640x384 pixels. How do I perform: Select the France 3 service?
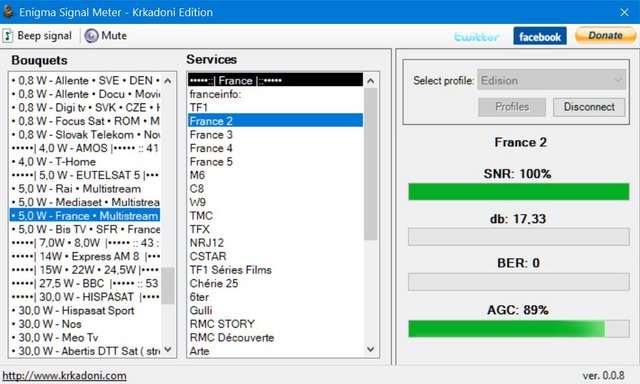[x=276, y=134]
